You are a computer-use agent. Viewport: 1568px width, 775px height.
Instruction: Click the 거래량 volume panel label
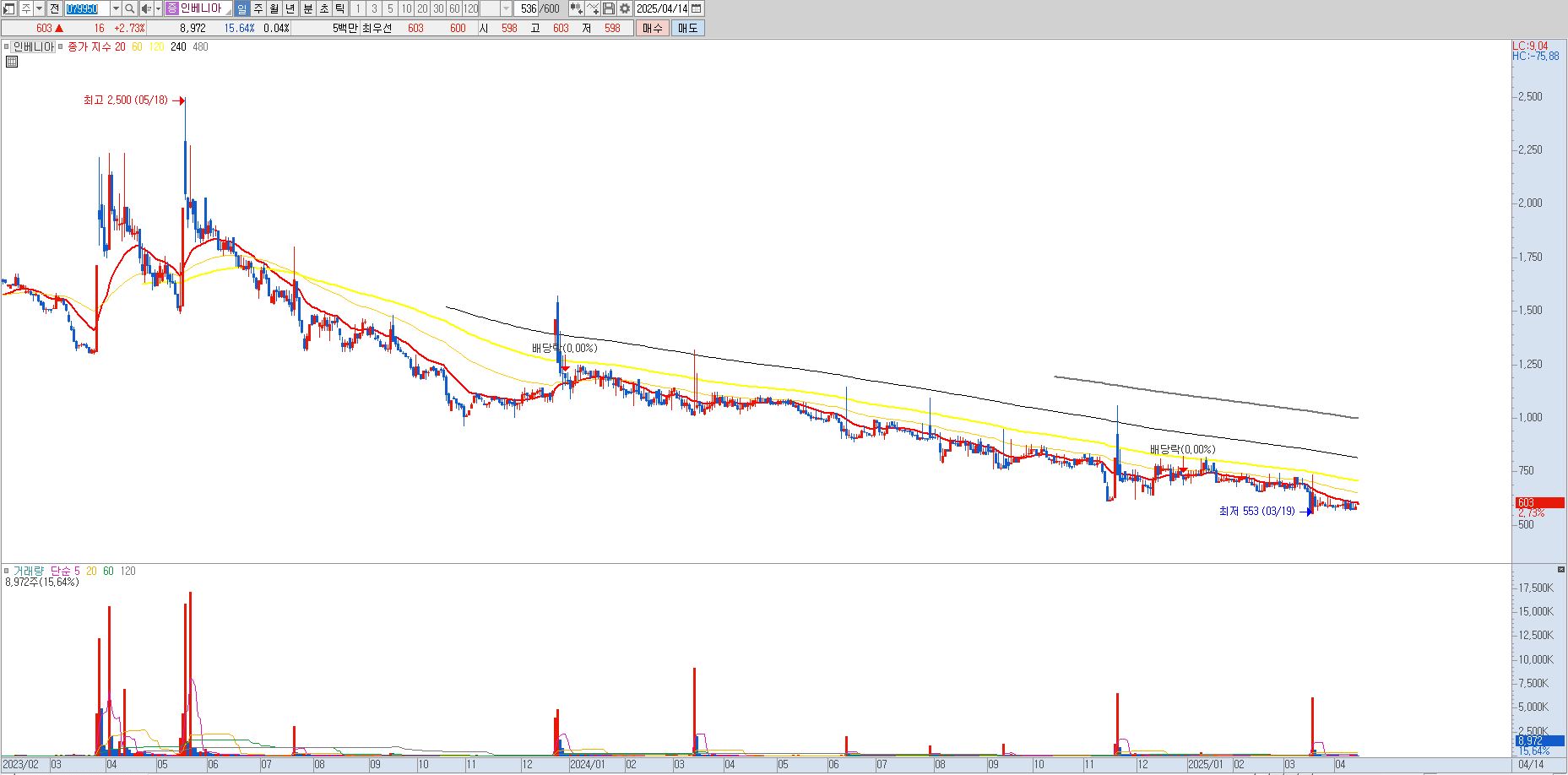point(28,572)
